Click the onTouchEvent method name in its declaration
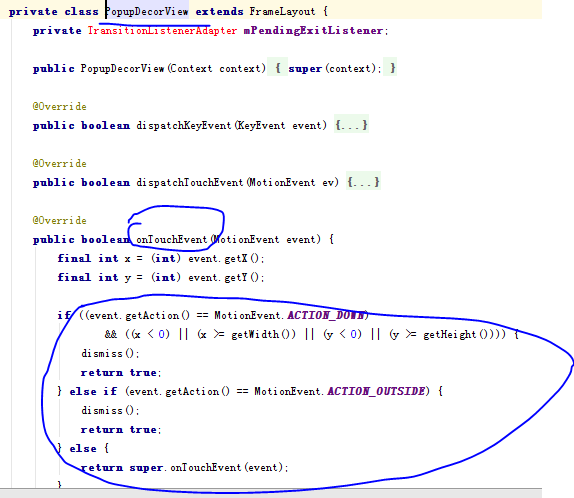This screenshot has width=574, height=498. coord(172,239)
